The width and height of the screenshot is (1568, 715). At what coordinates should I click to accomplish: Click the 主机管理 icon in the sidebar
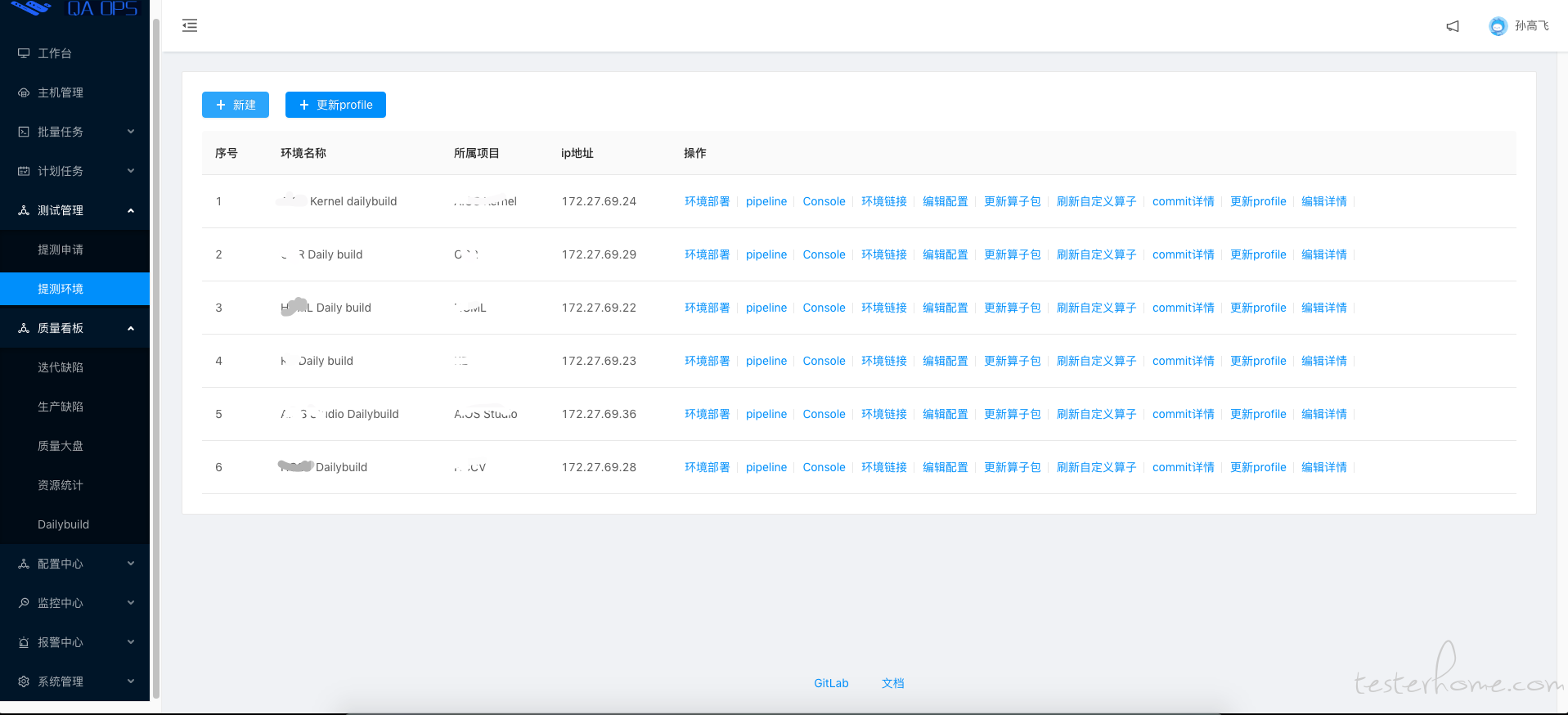point(24,92)
